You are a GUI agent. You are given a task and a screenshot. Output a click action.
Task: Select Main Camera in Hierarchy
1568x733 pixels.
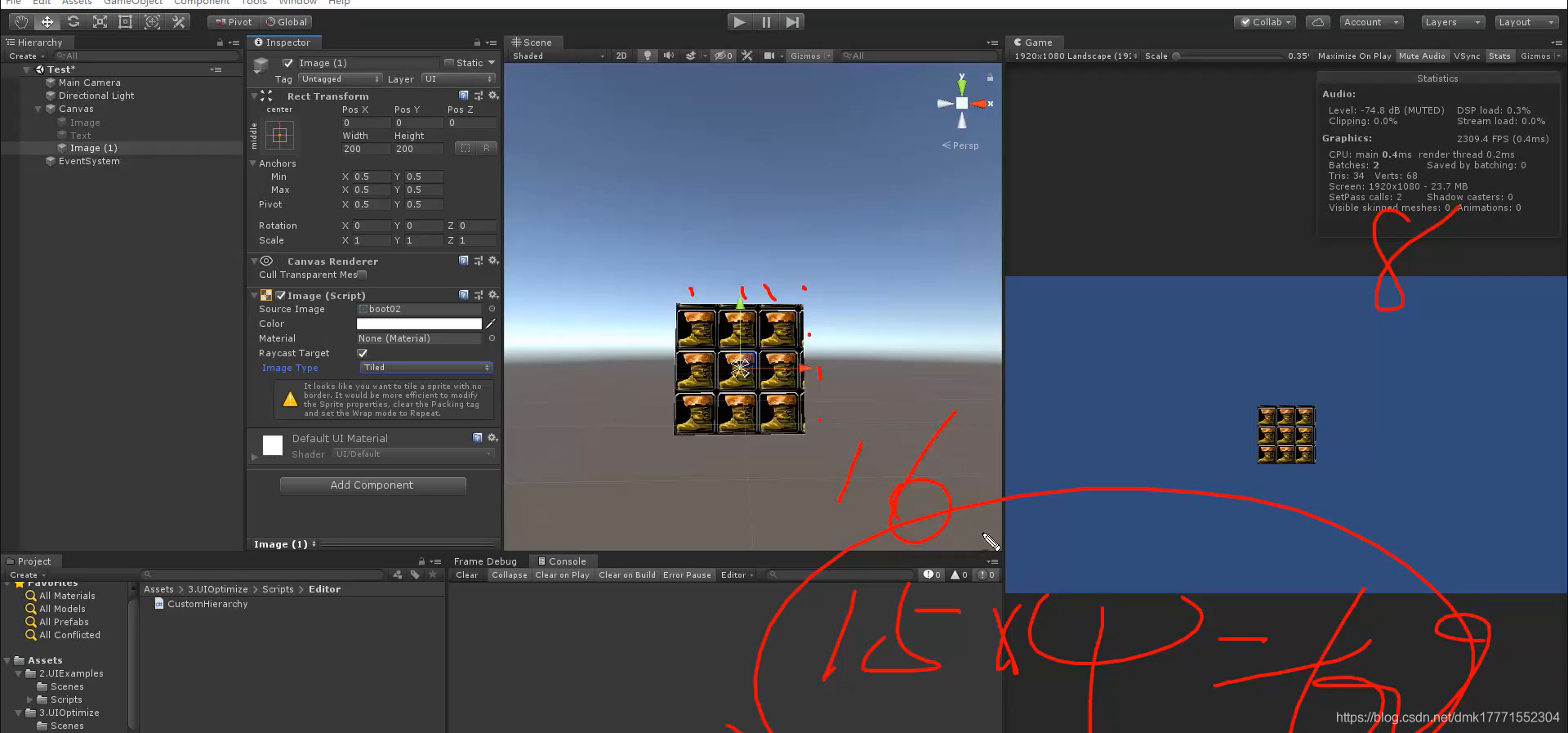pyautogui.click(x=90, y=83)
